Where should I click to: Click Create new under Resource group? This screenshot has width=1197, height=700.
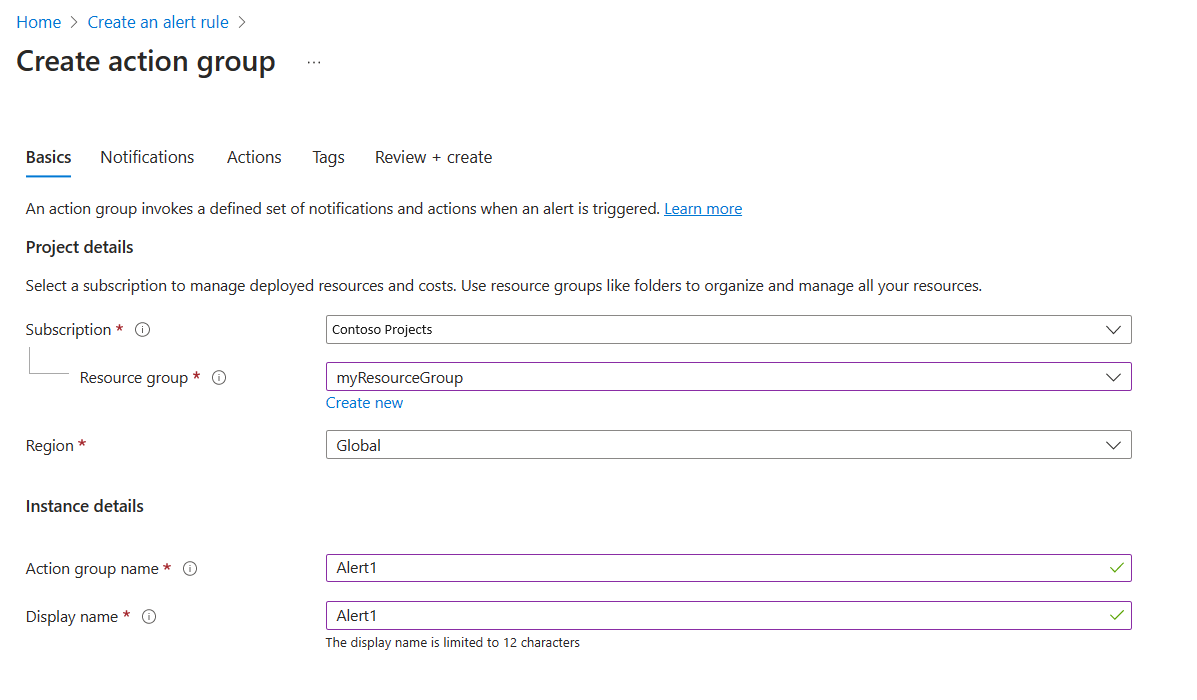click(364, 402)
